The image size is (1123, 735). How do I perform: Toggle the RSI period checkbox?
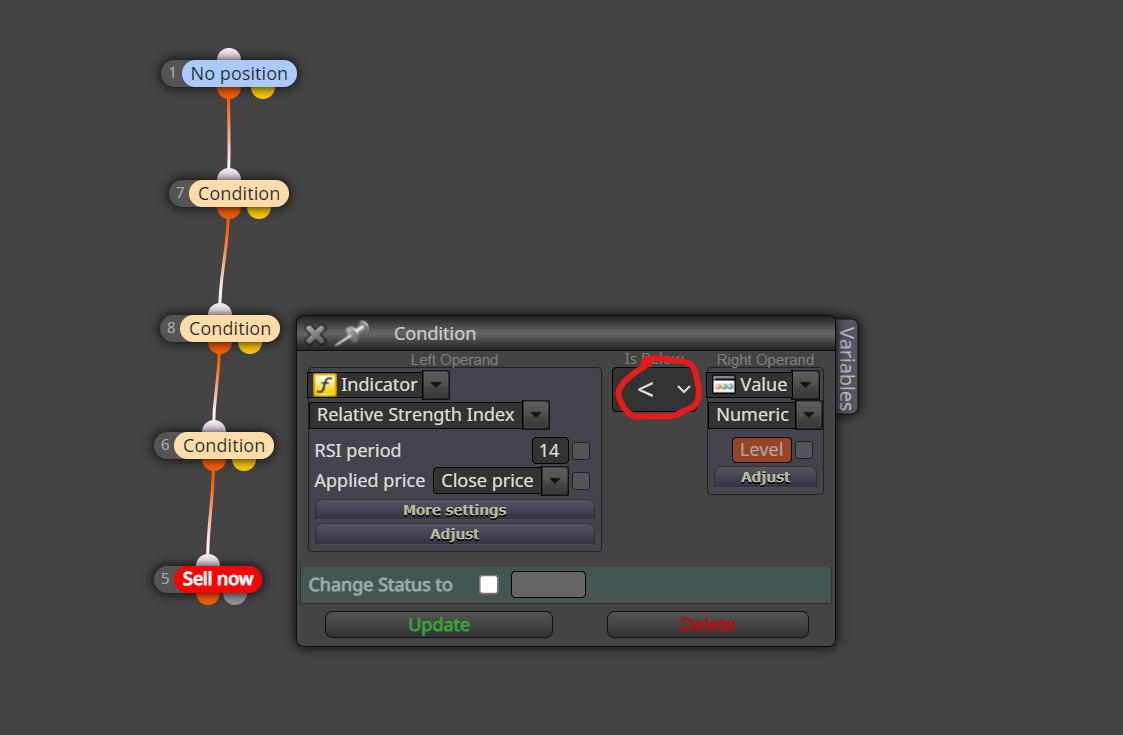[x=581, y=451]
